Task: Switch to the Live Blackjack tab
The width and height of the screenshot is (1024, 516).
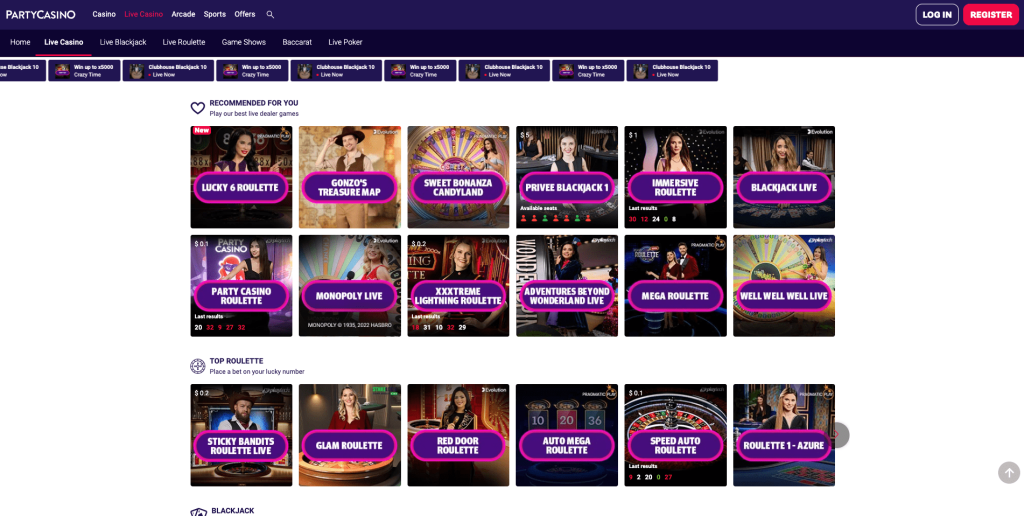Action: coord(123,42)
